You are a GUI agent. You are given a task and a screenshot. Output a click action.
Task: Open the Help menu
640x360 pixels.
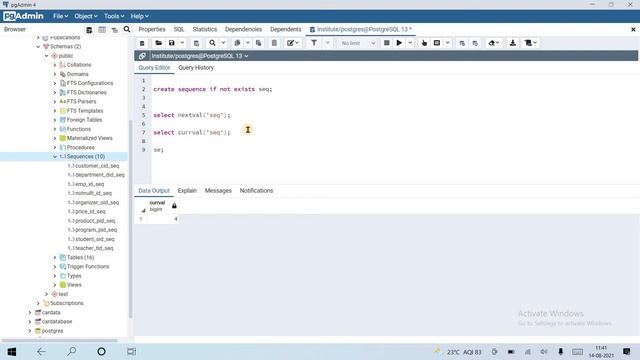point(140,16)
